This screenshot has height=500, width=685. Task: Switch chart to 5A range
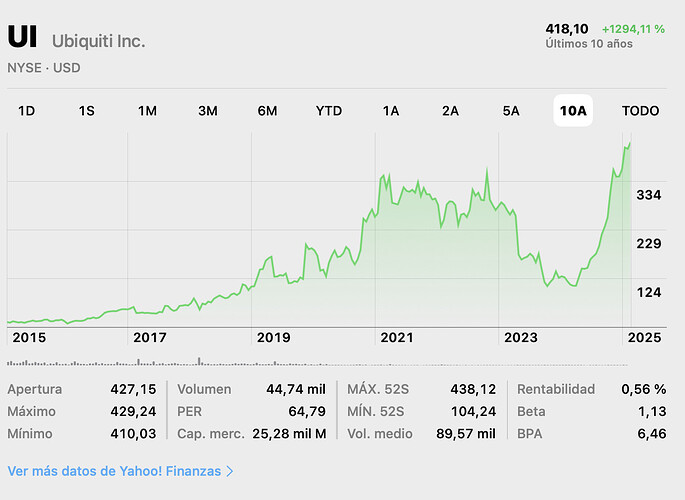pyautogui.click(x=511, y=111)
